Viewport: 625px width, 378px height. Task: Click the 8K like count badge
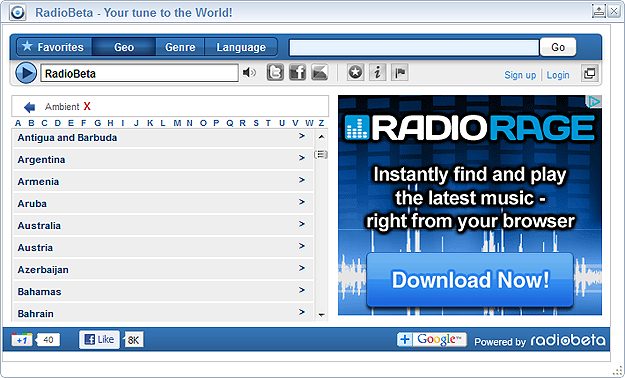(x=134, y=340)
